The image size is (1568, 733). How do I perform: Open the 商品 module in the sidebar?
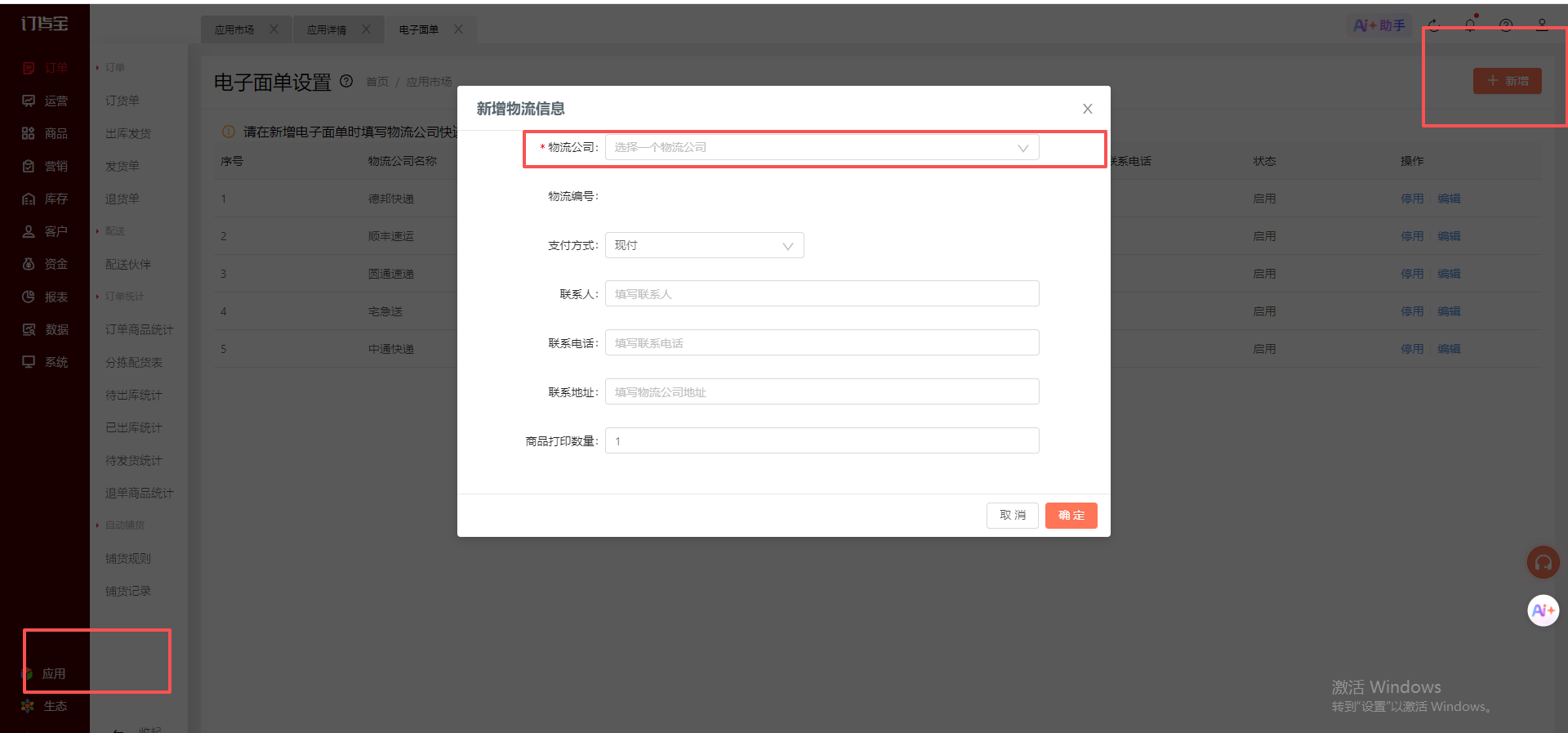coord(45,133)
